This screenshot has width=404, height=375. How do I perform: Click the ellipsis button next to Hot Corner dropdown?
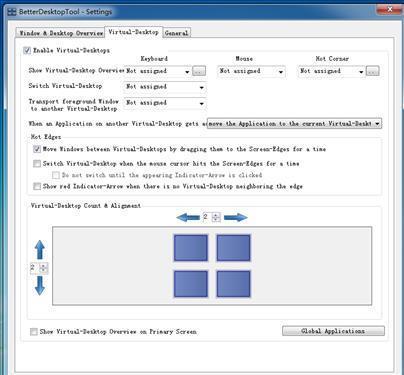373,71
